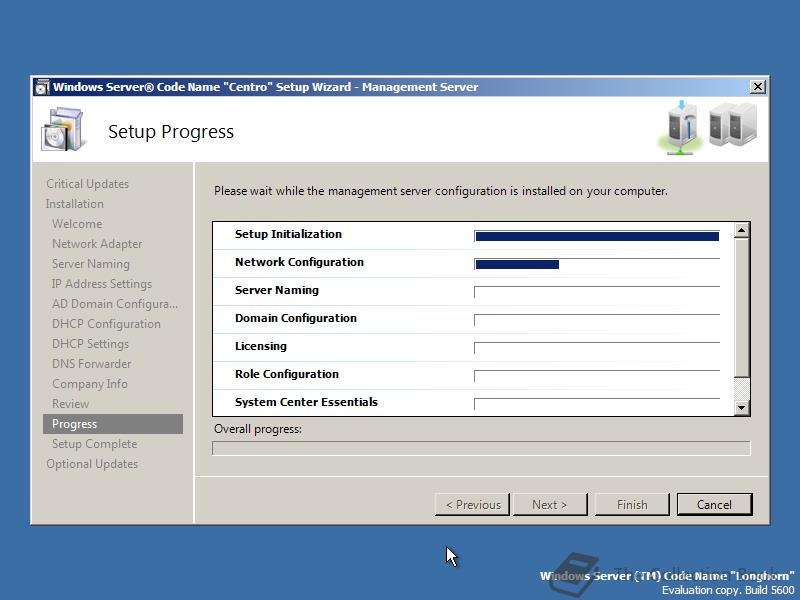
Task: Click the twin servers icon in header
Action: pyautogui.click(x=733, y=124)
